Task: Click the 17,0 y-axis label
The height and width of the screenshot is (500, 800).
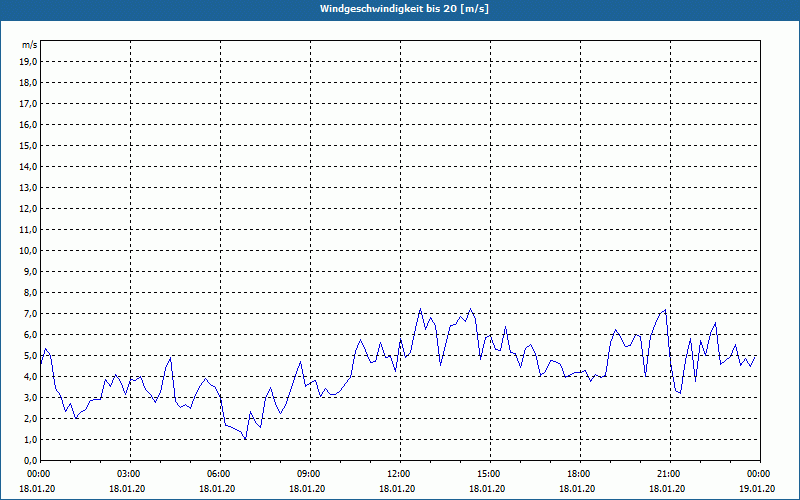Action: pos(28,104)
